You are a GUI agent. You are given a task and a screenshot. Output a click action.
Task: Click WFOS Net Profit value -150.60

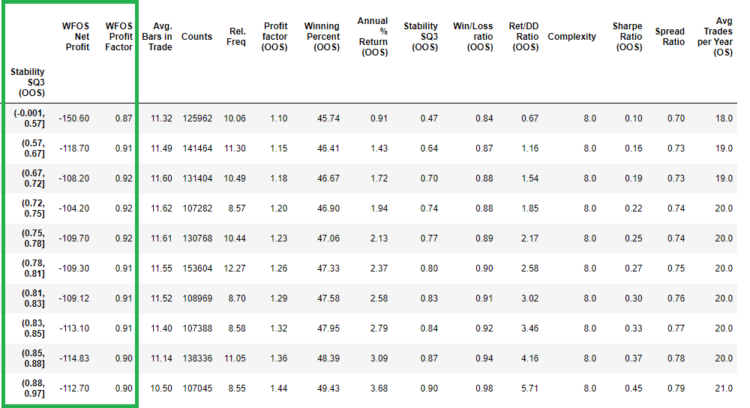(x=74, y=118)
